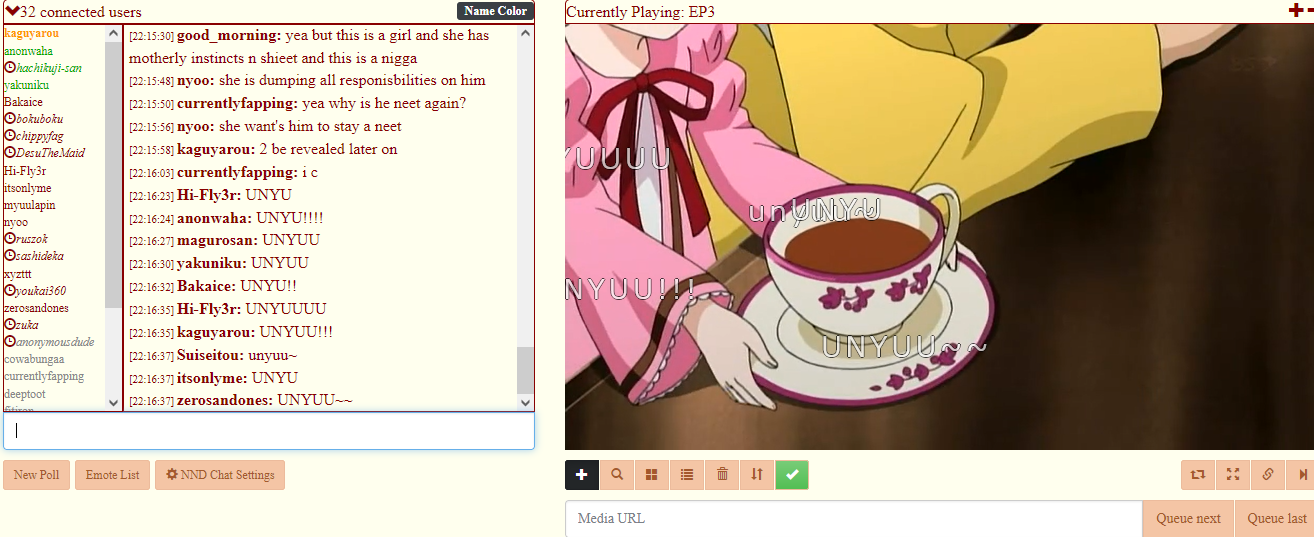Toggle the Name Color button
The height and width of the screenshot is (537, 1314).
496,11
